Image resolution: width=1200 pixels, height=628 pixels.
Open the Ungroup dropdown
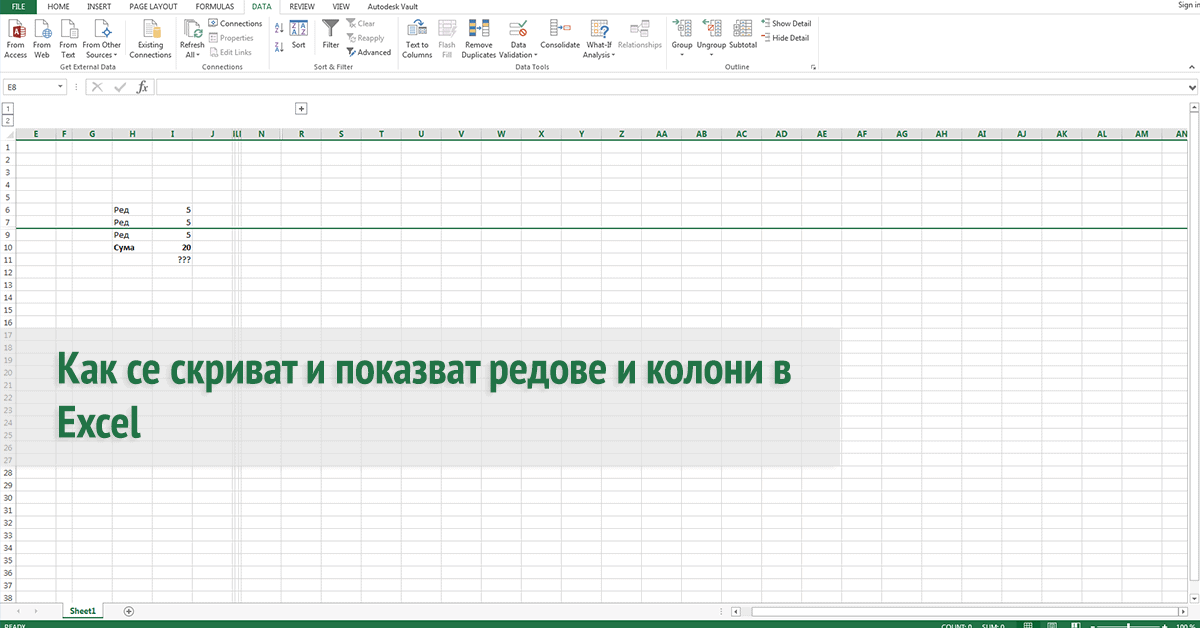[x=711, y=38]
